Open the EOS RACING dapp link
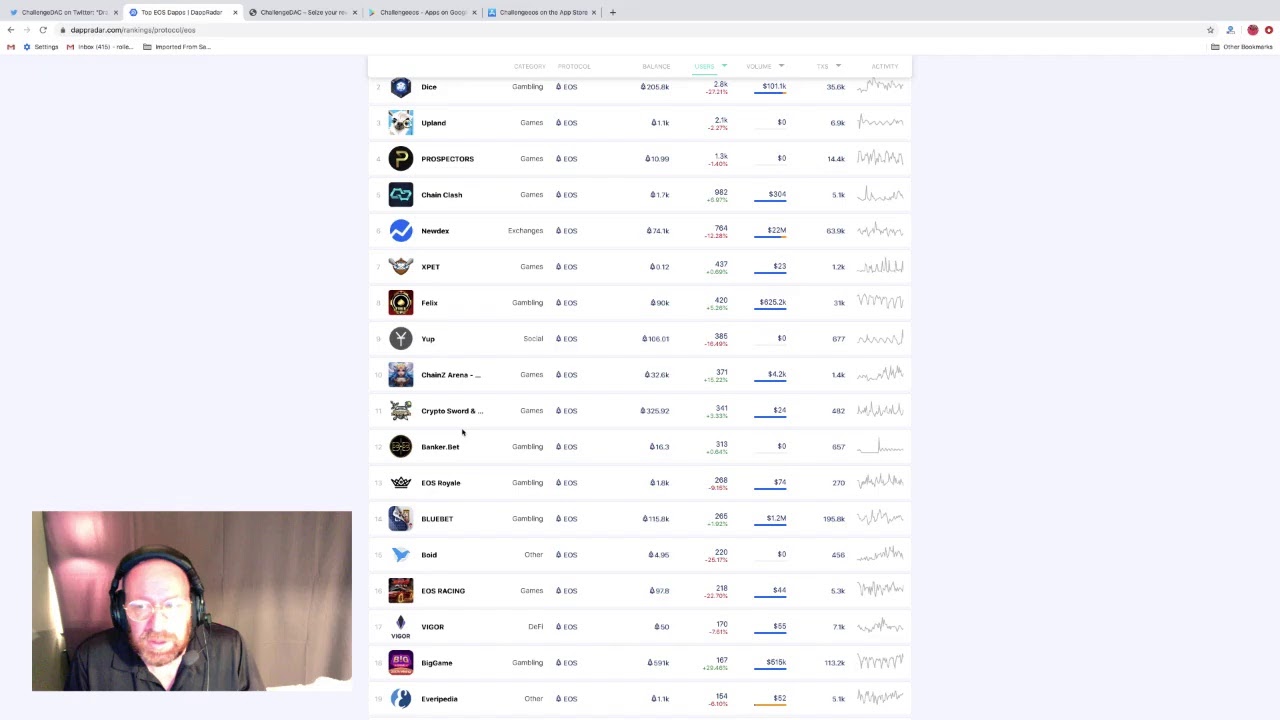The height and width of the screenshot is (720, 1280). [443, 591]
